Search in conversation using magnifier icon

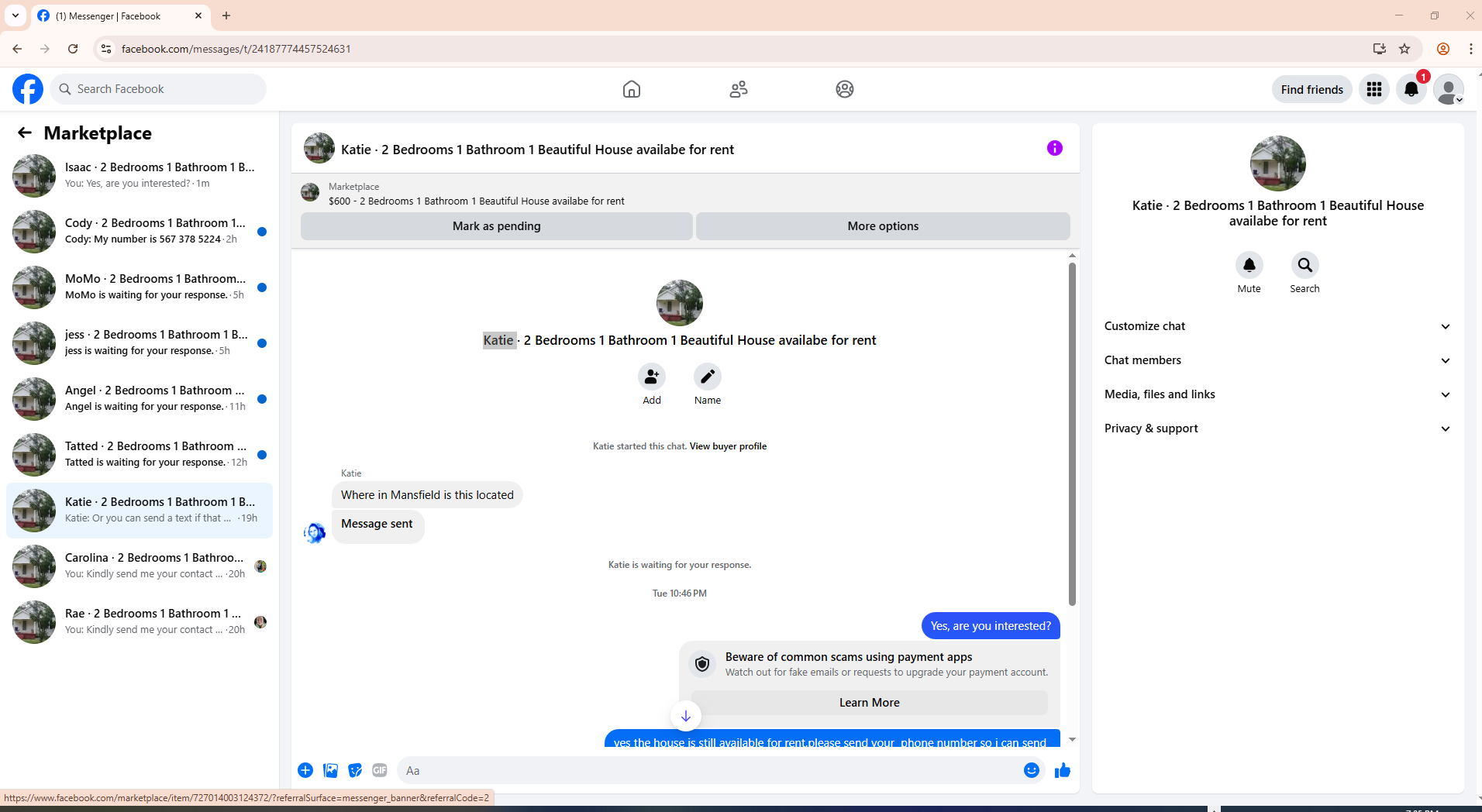pos(1305,265)
